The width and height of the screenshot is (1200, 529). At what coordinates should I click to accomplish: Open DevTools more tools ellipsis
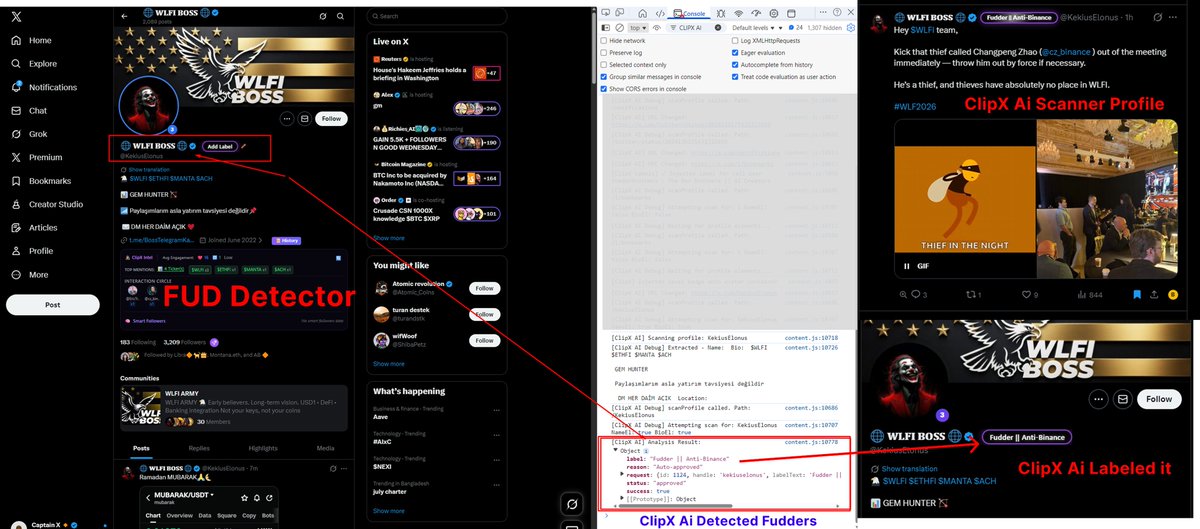click(823, 12)
